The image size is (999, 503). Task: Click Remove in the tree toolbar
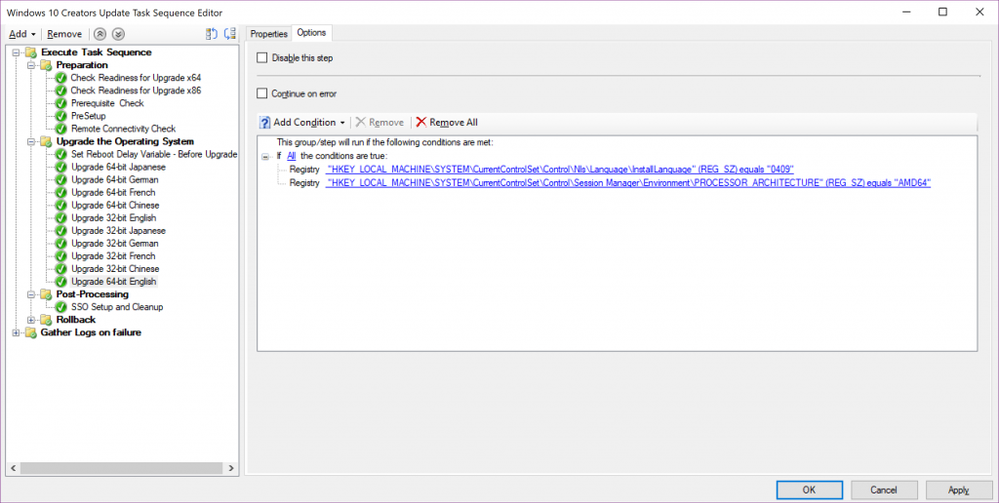[x=64, y=34]
